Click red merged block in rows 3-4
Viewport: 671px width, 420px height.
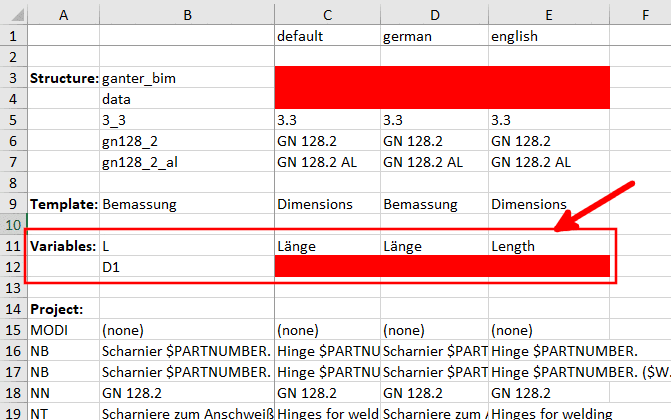pyautogui.click(x=442, y=87)
